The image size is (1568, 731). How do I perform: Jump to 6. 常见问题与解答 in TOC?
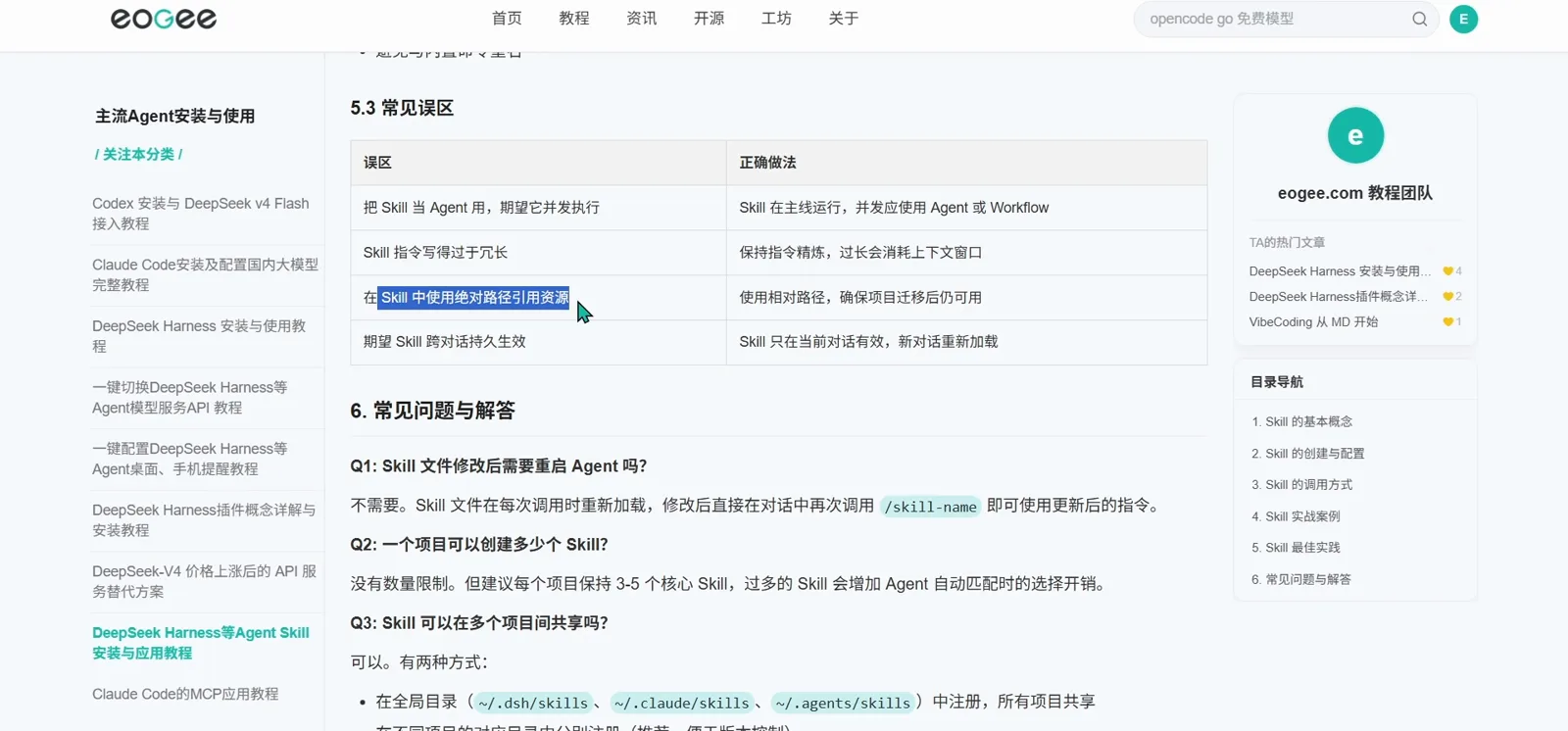pos(1300,579)
